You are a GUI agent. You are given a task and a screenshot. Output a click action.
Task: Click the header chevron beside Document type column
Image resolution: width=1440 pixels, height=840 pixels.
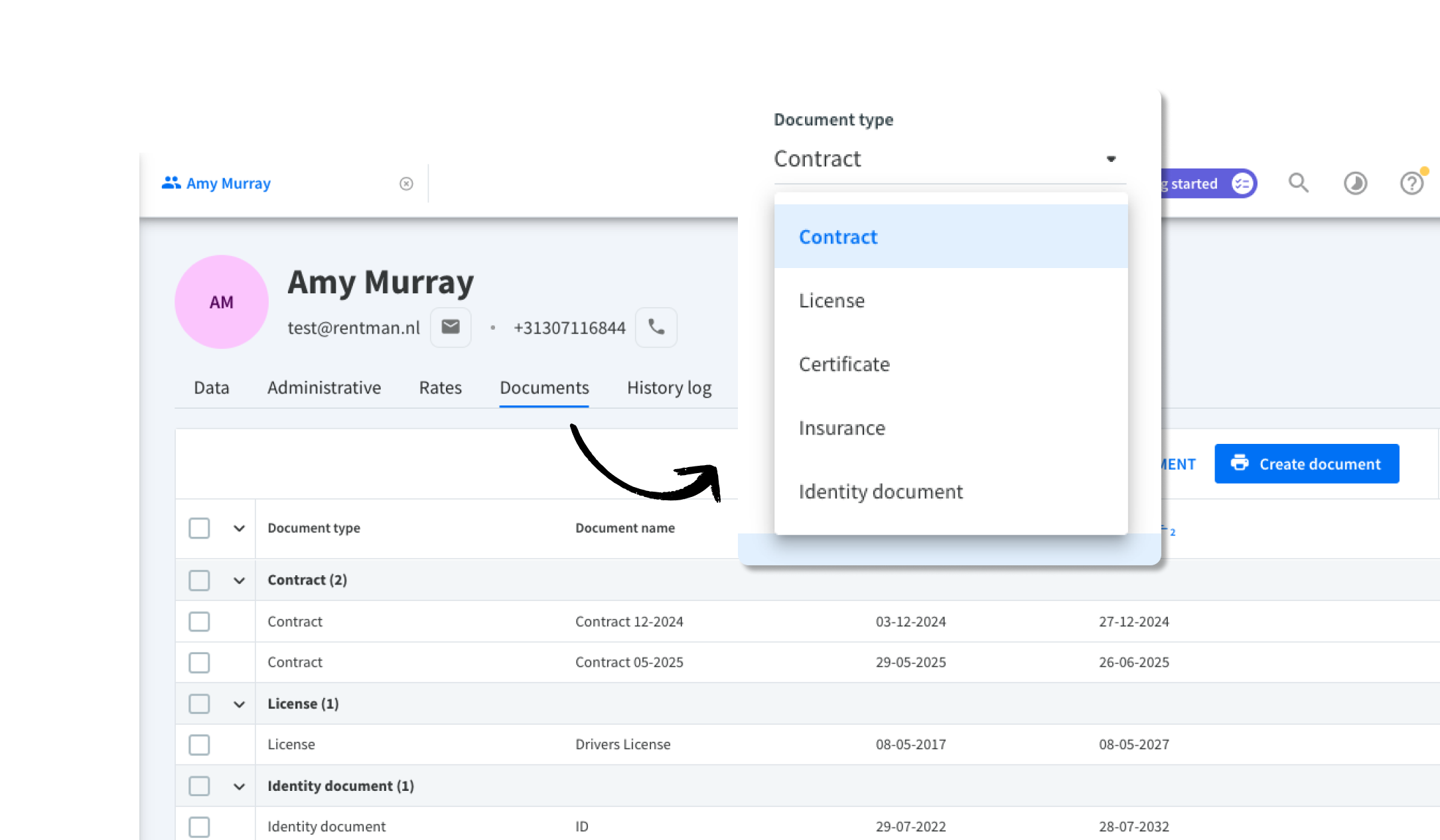click(240, 528)
